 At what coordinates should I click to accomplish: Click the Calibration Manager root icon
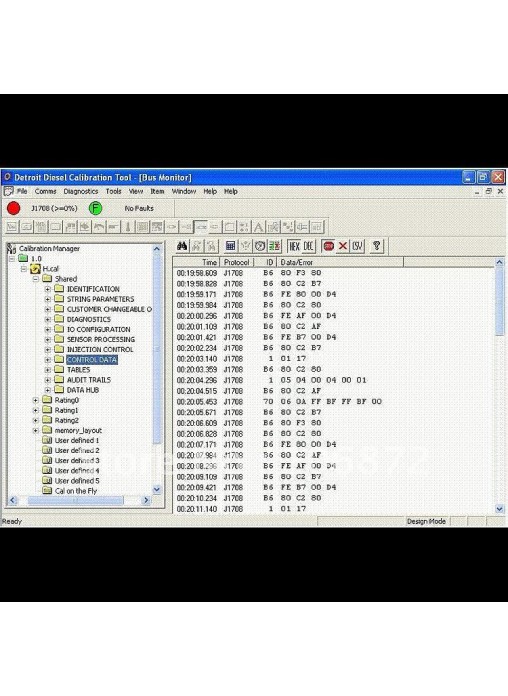click(11, 248)
